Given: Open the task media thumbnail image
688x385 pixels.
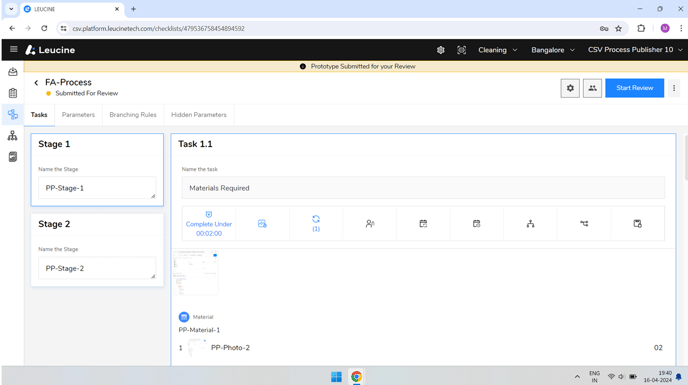Looking at the screenshot, I should (x=196, y=273).
